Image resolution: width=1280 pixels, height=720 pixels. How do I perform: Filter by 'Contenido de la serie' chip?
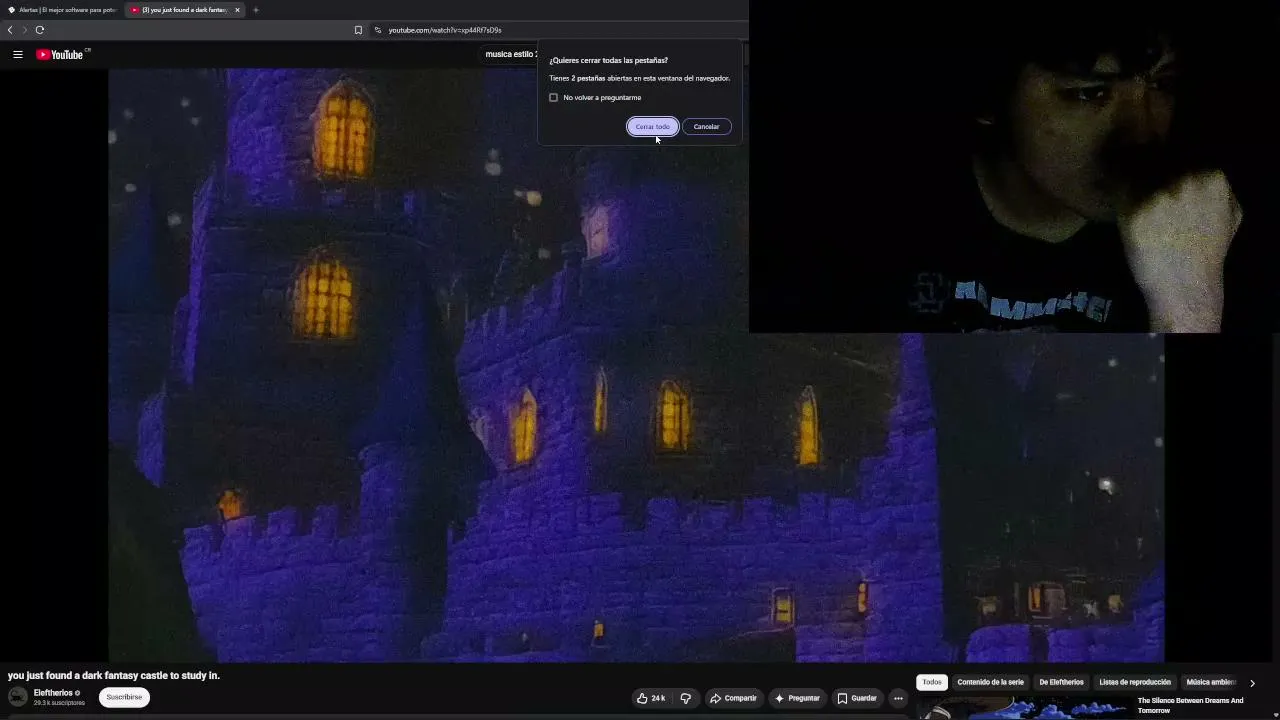click(x=990, y=682)
